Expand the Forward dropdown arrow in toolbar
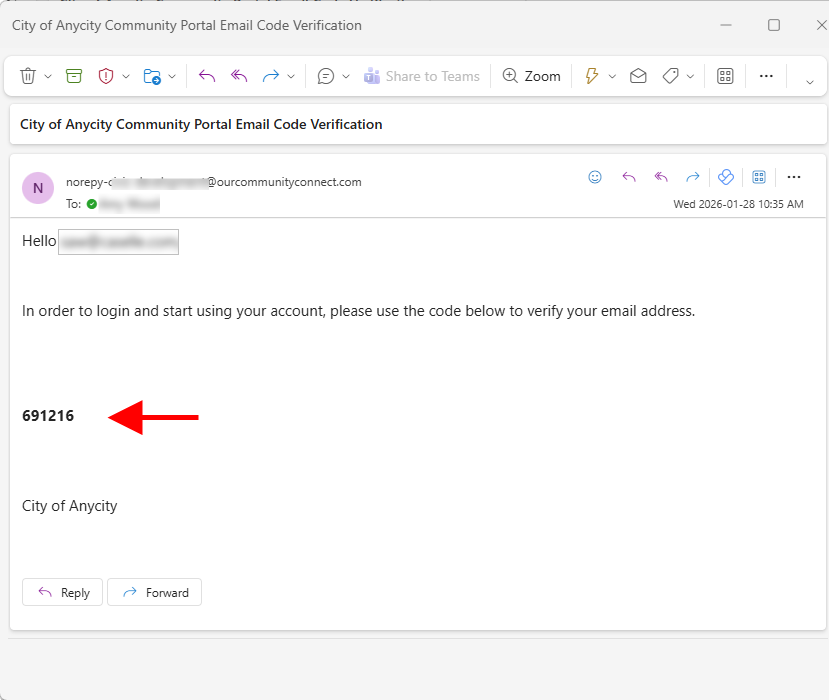The image size is (829, 700). click(291, 77)
